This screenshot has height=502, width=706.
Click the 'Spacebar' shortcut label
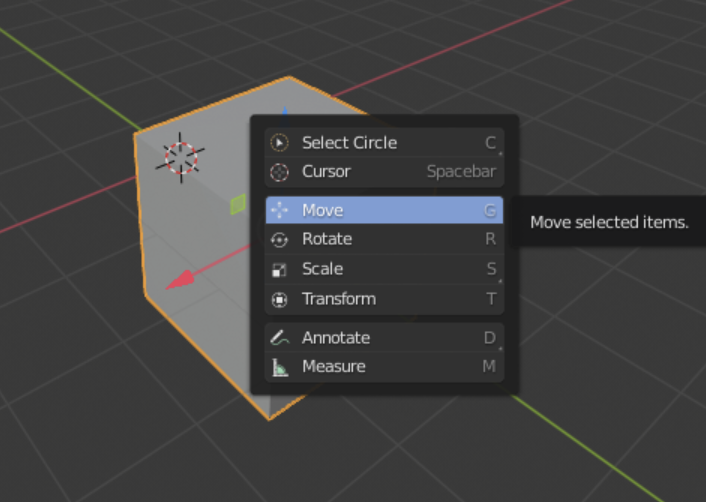tap(461, 172)
